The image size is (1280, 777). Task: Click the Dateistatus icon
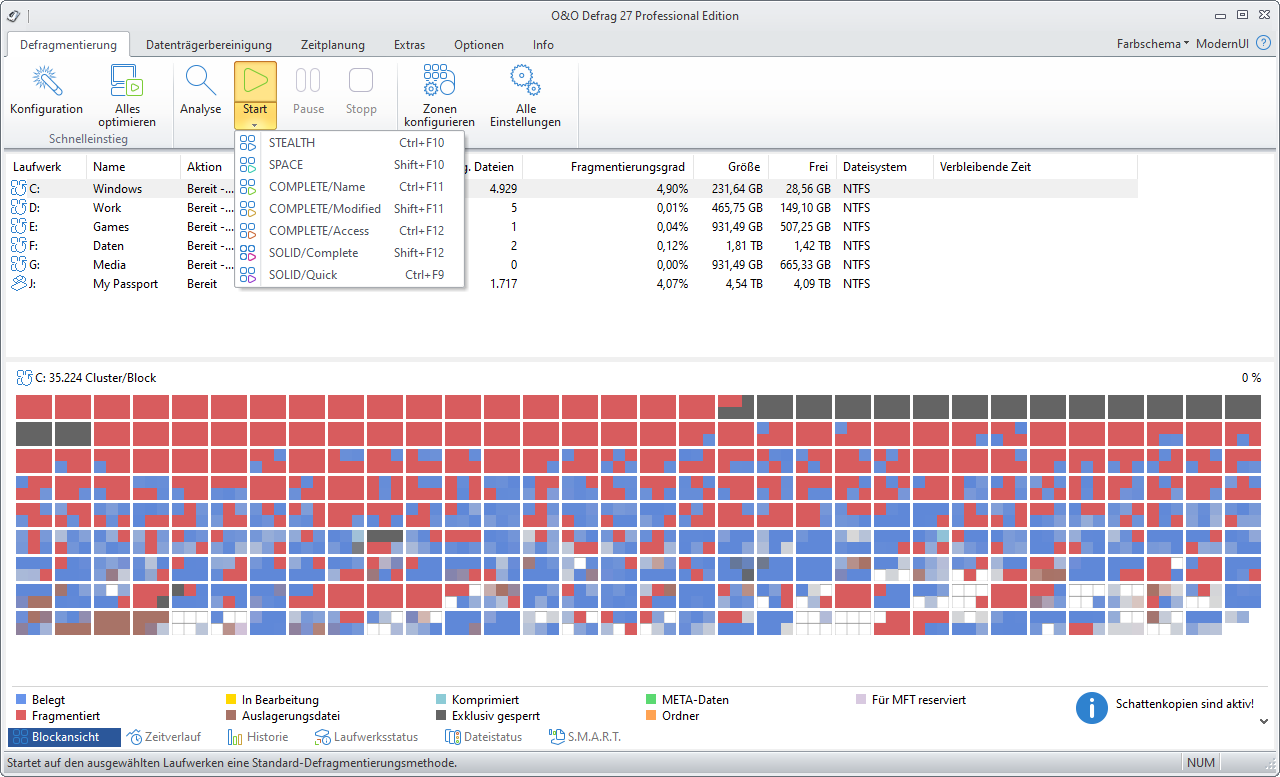tap(454, 737)
